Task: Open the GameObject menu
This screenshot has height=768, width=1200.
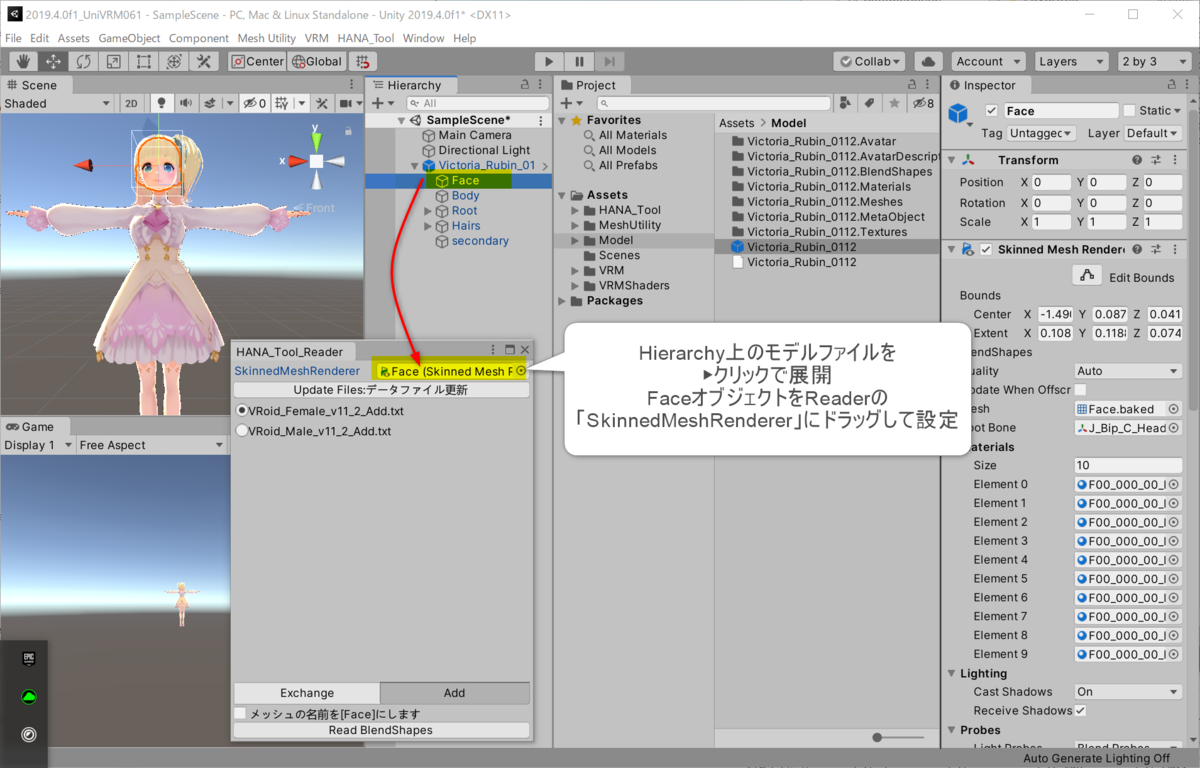Action: [x=129, y=38]
